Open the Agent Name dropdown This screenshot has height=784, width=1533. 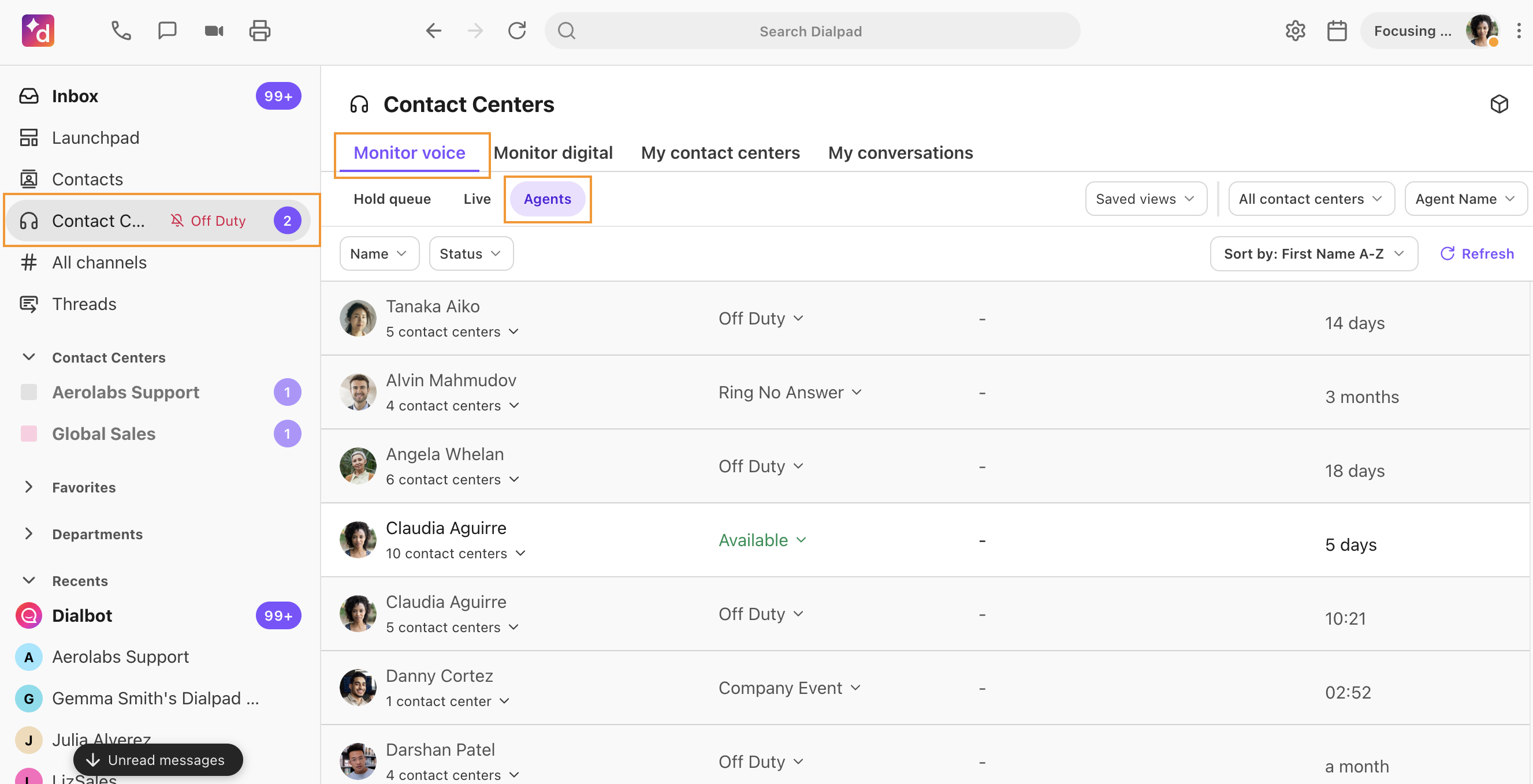tap(1465, 199)
